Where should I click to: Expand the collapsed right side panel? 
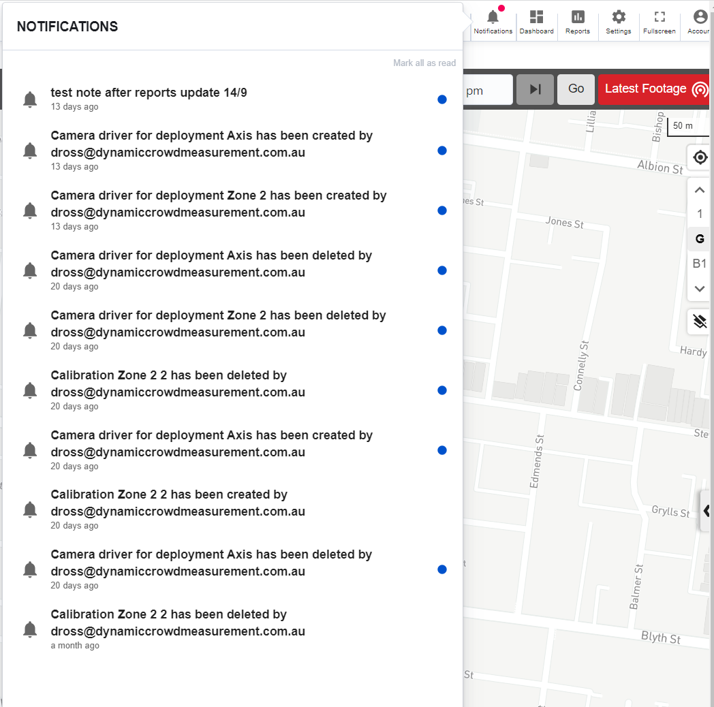[x=705, y=511]
